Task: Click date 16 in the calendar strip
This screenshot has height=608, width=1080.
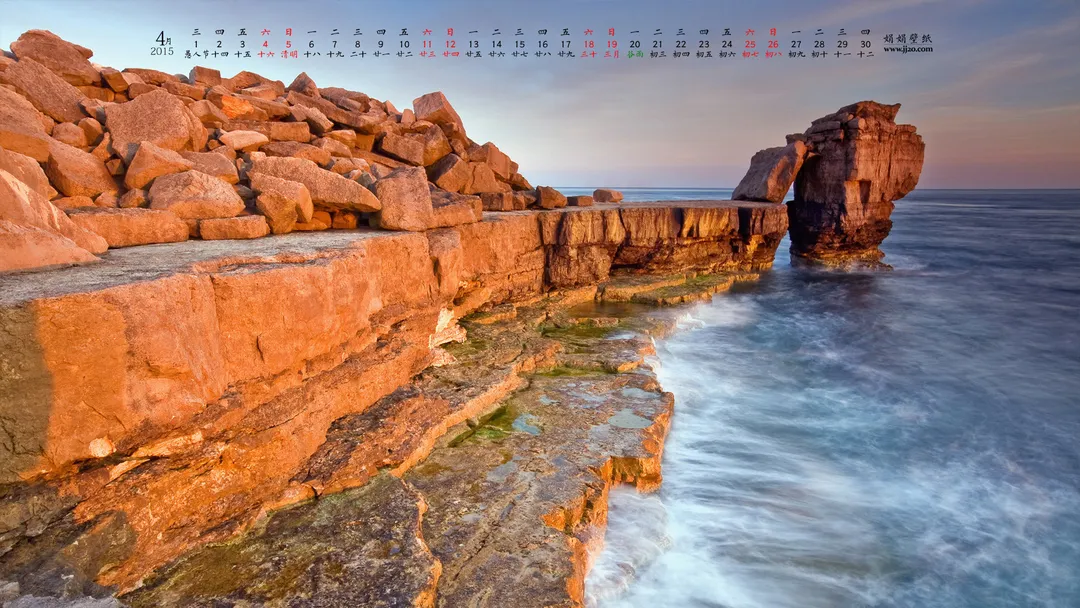Action: pyautogui.click(x=542, y=44)
